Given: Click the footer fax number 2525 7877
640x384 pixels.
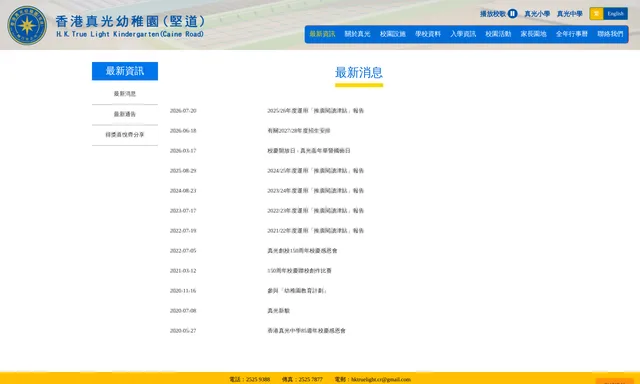Looking at the screenshot, I should (x=310, y=380).
